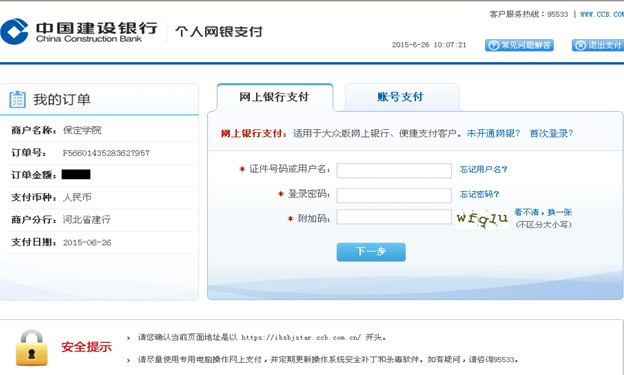Click the question mark icon in 常见问题解答
Viewport: 624px width, 375px height.
click(493, 45)
